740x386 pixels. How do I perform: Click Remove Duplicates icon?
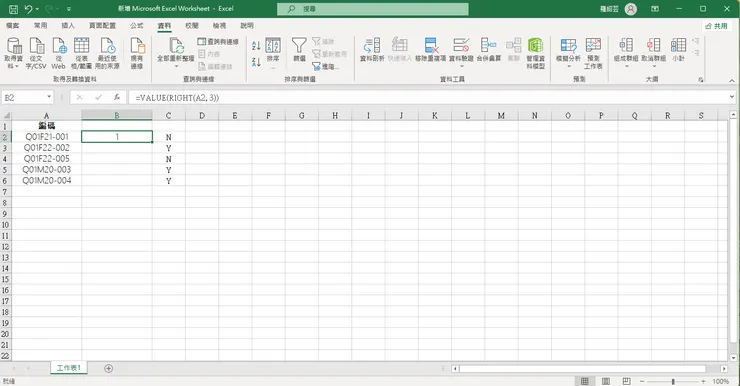pyautogui.click(x=431, y=46)
